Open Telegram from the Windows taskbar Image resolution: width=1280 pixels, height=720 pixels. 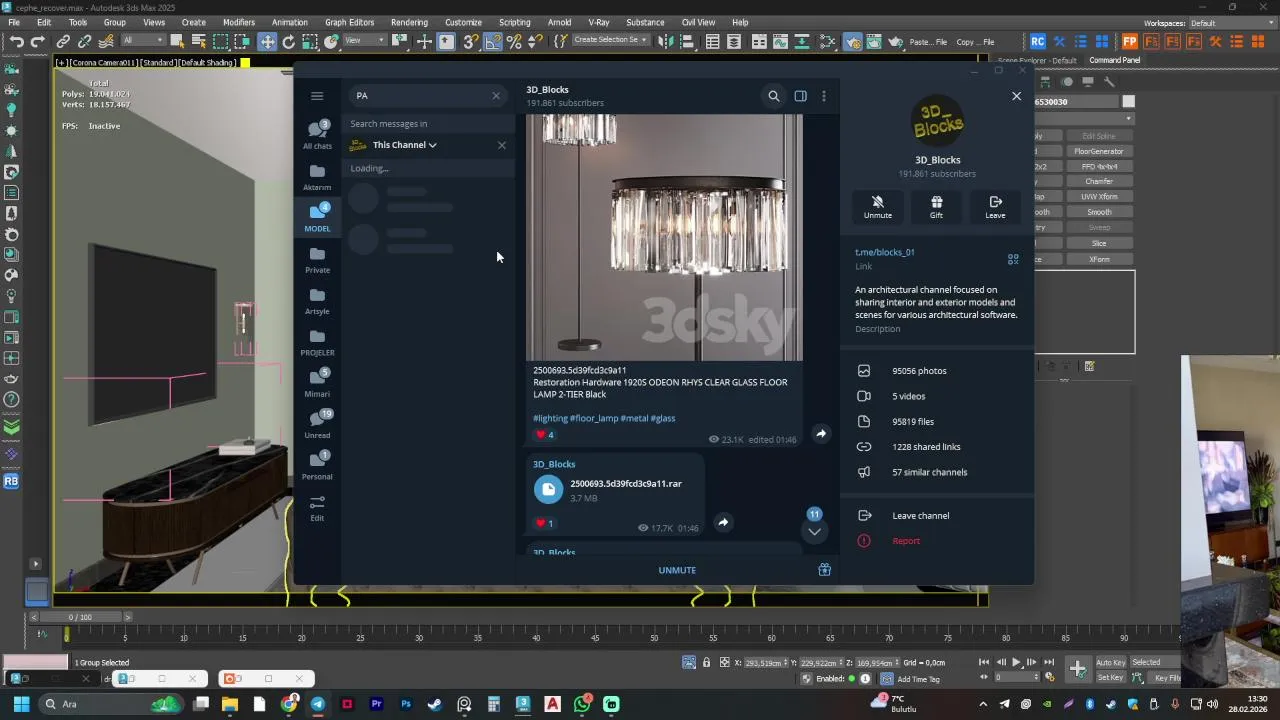318,704
